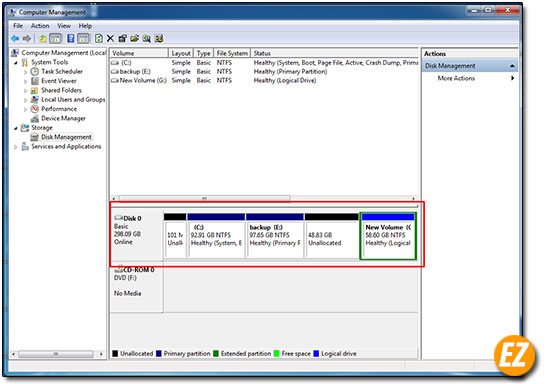Click the Disk Management icon in tree
Screen dimensions: 546x384
(34, 137)
